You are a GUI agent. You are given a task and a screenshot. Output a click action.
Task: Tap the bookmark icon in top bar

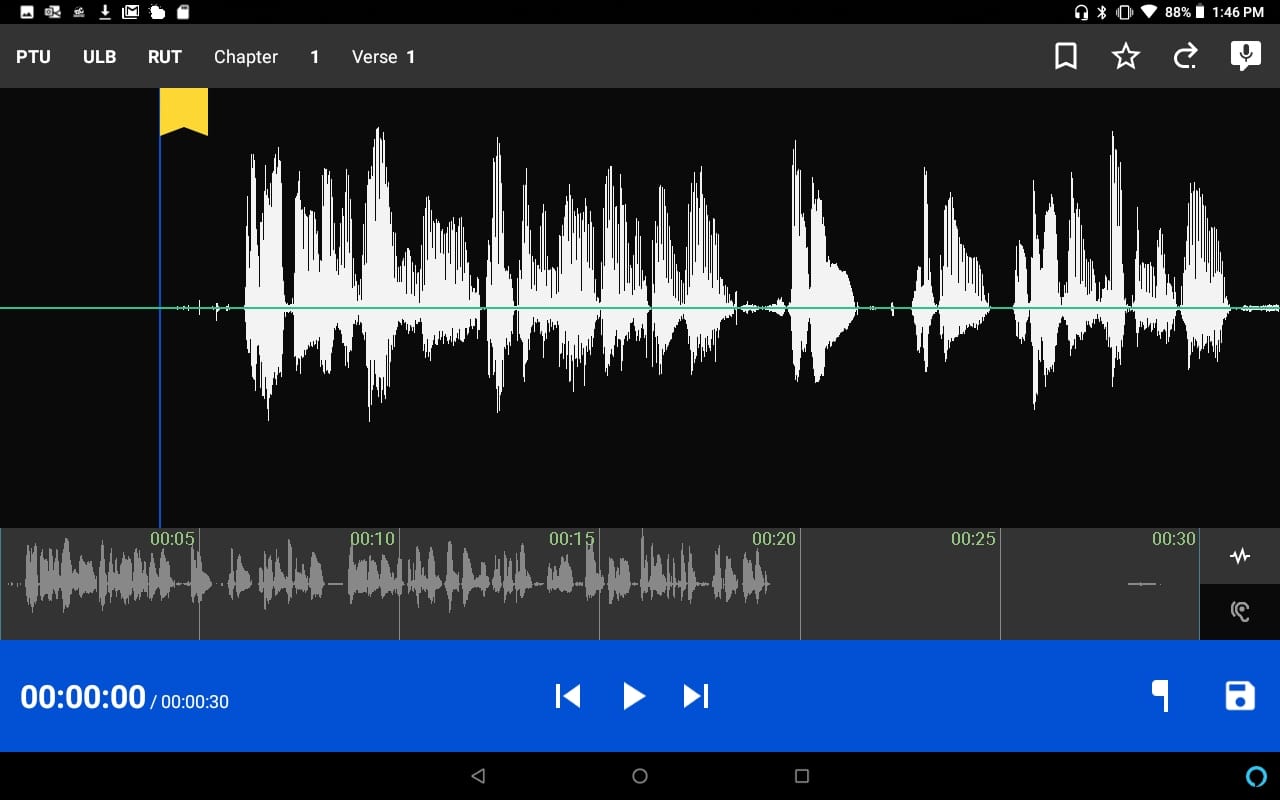coord(1066,57)
